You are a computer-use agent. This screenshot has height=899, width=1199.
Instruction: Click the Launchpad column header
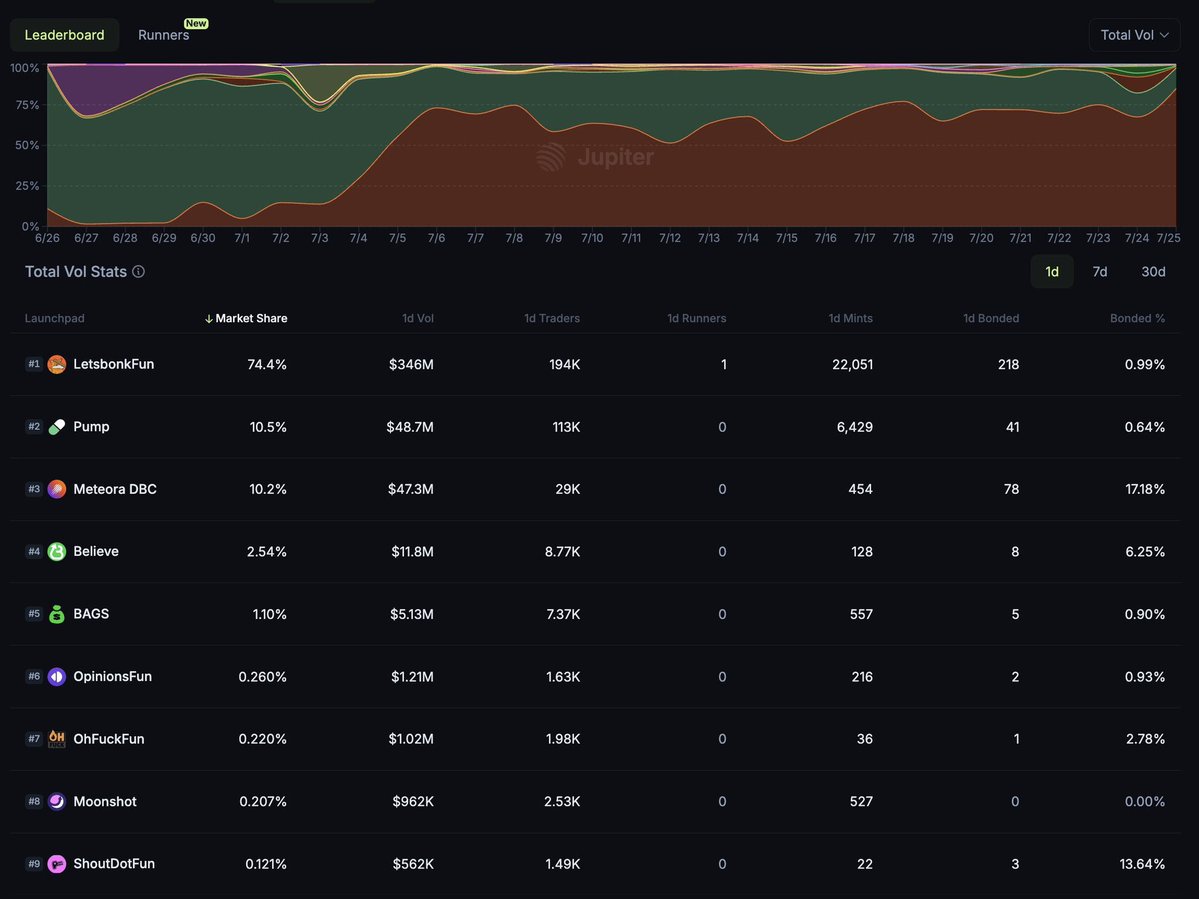coord(54,319)
